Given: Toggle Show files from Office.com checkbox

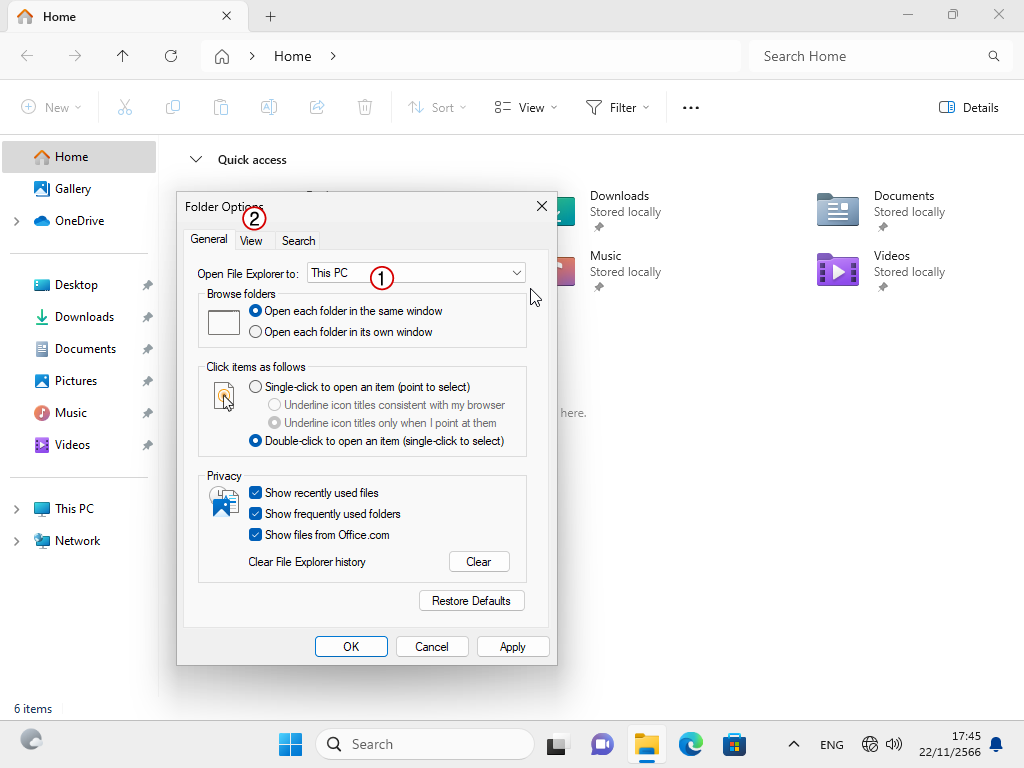Looking at the screenshot, I should click(256, 535).
